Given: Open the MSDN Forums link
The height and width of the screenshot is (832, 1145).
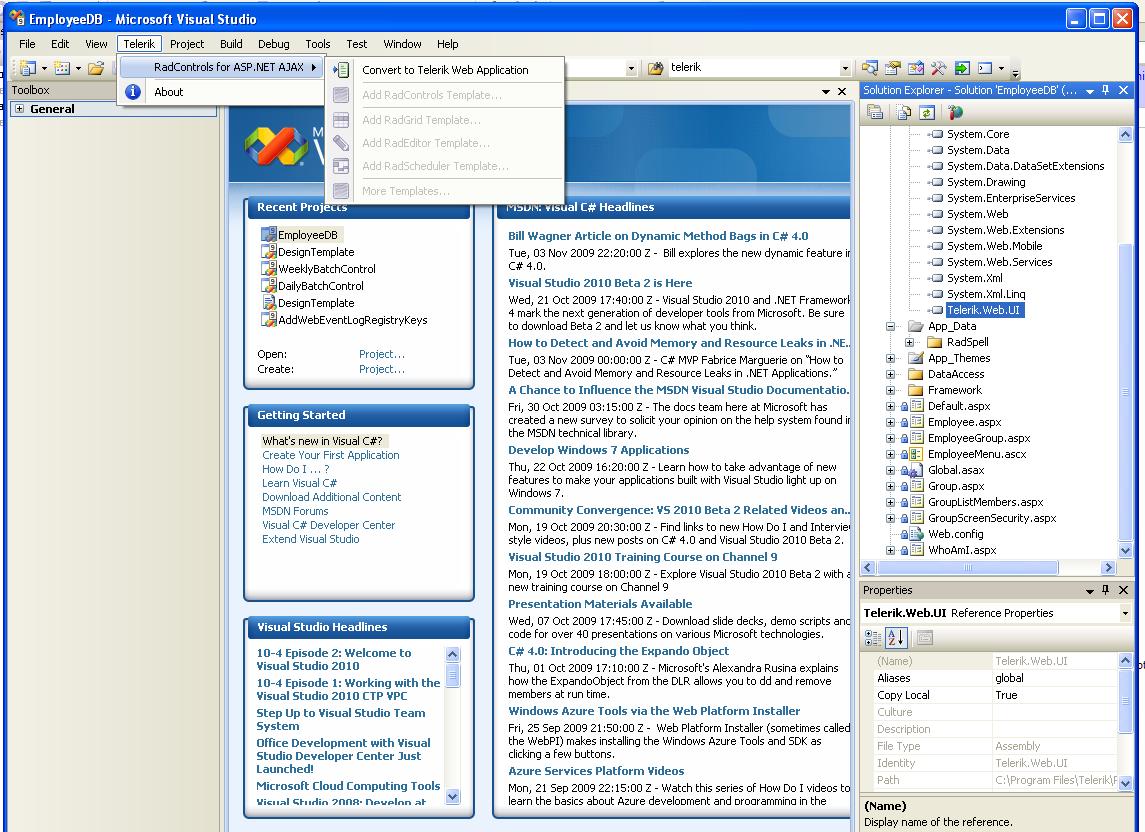Looking at the screenshot, I should [295, 511].
